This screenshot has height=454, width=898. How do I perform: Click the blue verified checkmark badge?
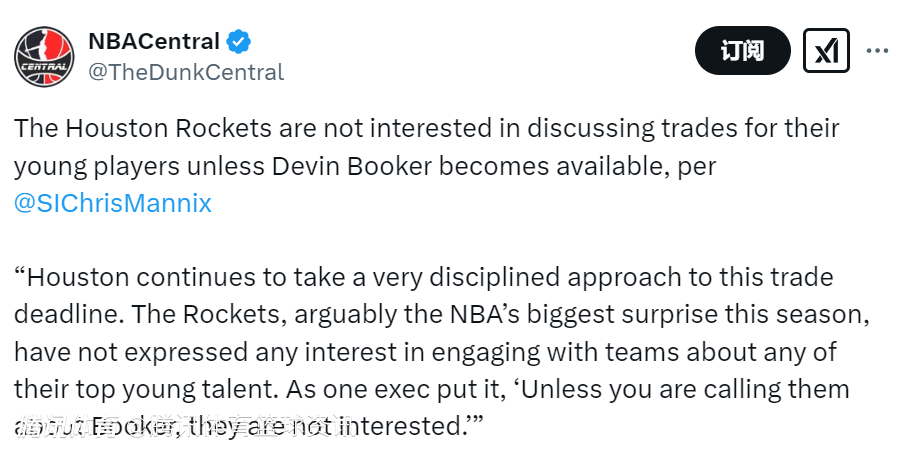tap(238, 42)
